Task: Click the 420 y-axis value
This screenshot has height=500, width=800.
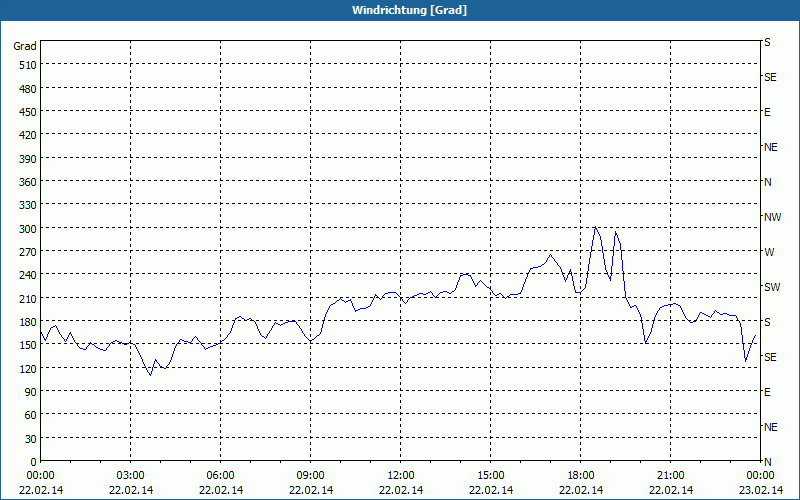Action: [29, 135]
